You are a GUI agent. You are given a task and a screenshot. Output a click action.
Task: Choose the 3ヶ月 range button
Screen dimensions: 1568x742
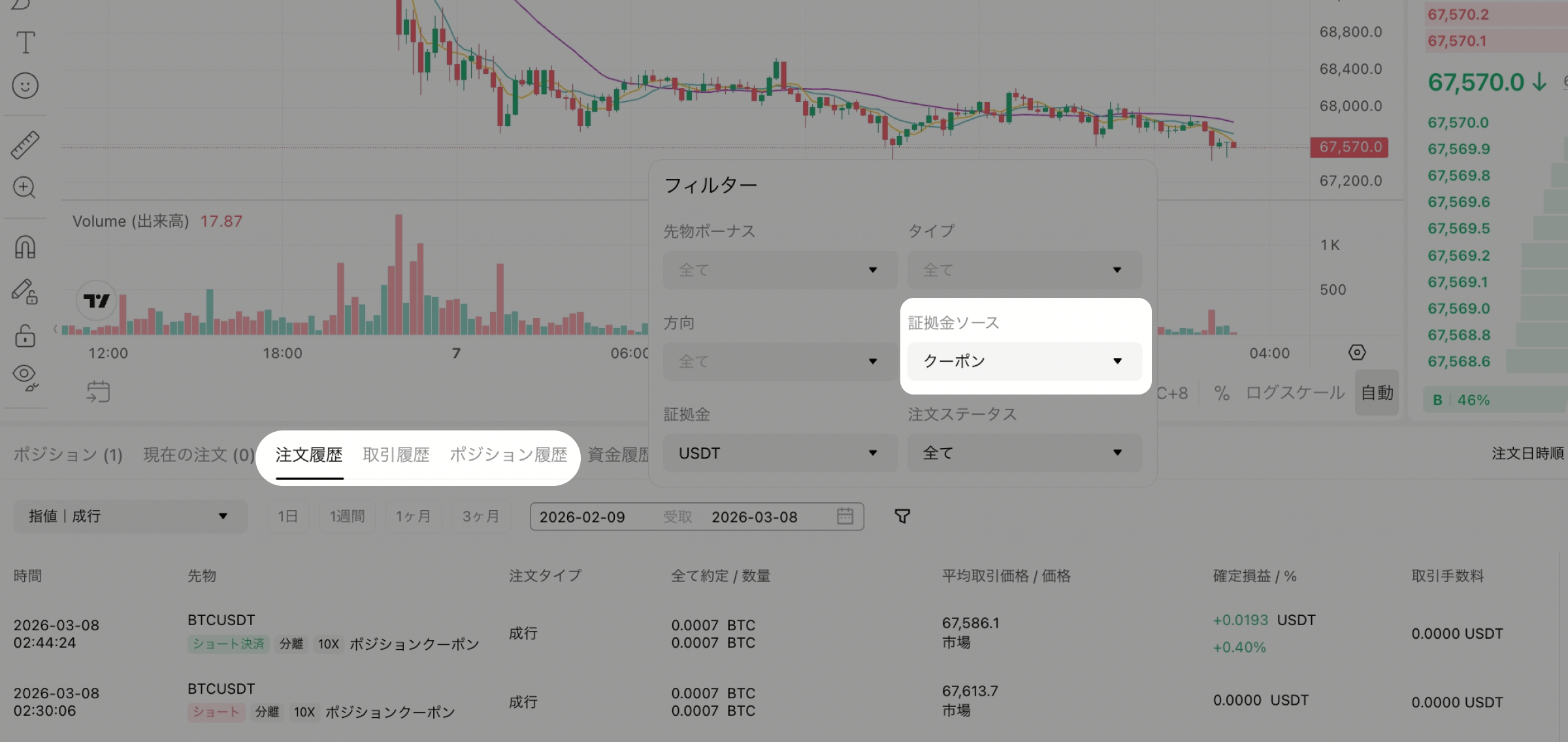480,517
